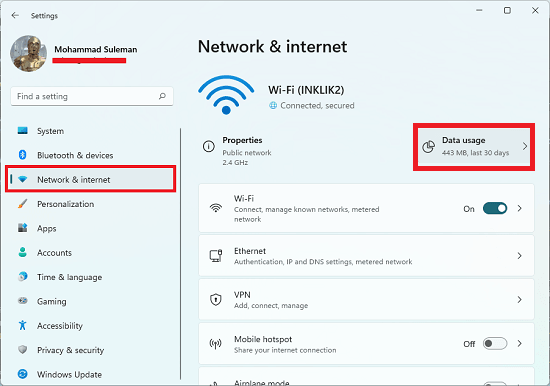Viewport: 550px width, 386px height.
Task: Click the Mohammad Suleman account name
Action: [x=96, y=49]
